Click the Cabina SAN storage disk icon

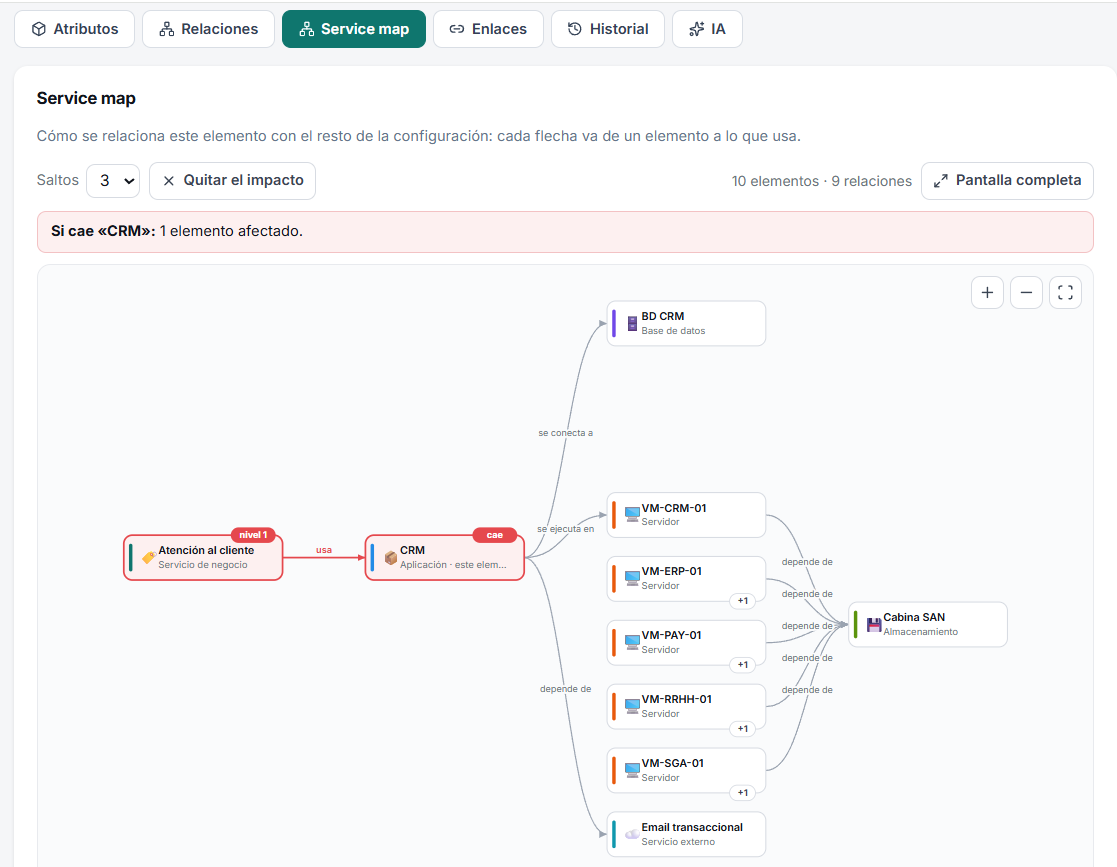pos(874,625)
